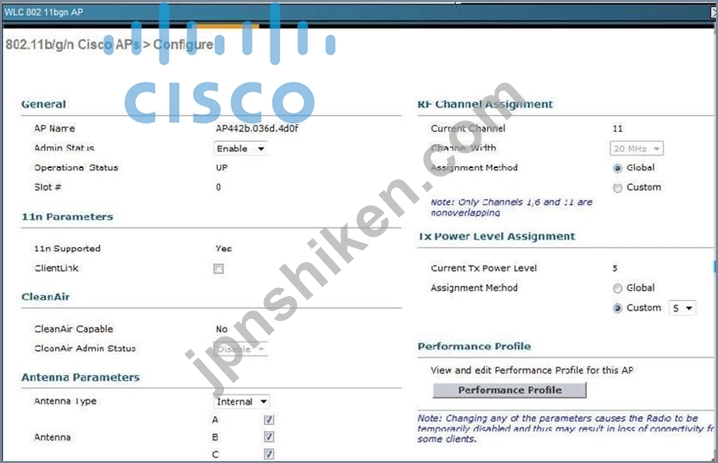The height and width of the screenshot is (463, 718).
Task: Tick the ClientLink checkbox
Action: click(218, 268)
